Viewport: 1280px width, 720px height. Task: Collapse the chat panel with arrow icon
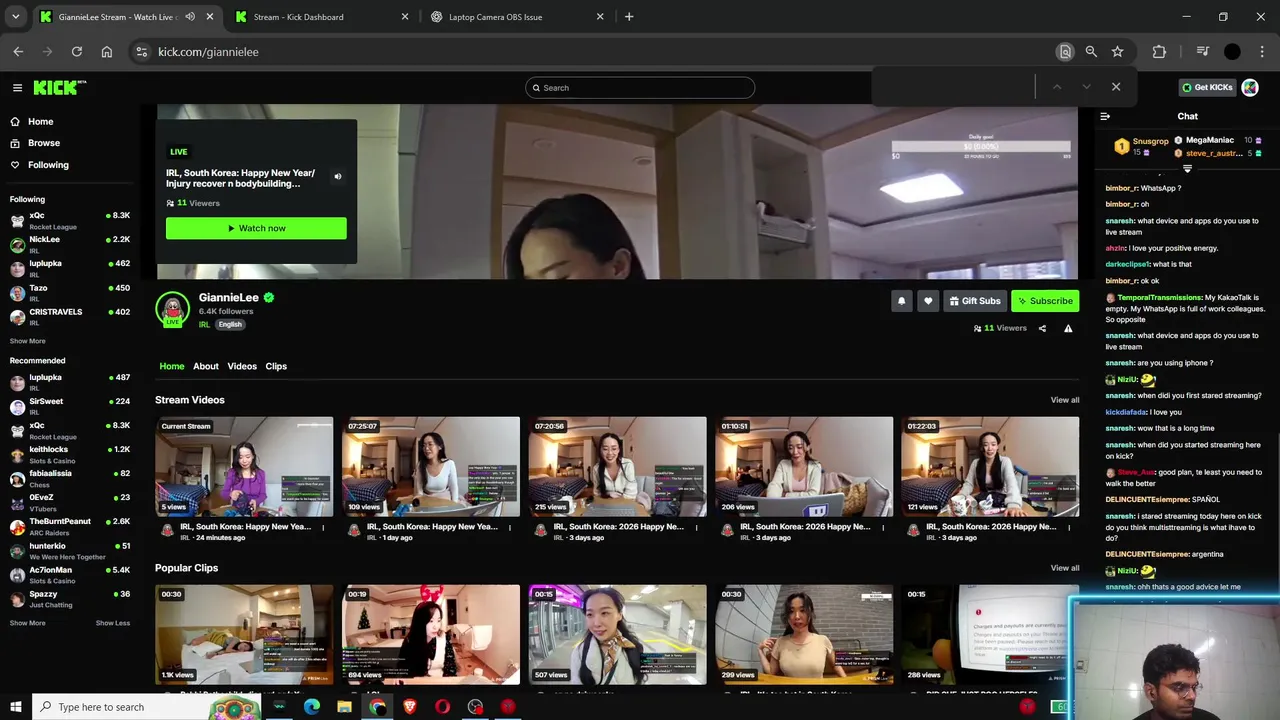pos(1105,116)
